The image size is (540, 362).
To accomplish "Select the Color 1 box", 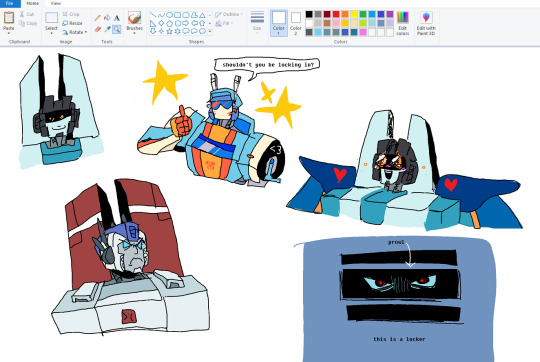I will point(279,23).
